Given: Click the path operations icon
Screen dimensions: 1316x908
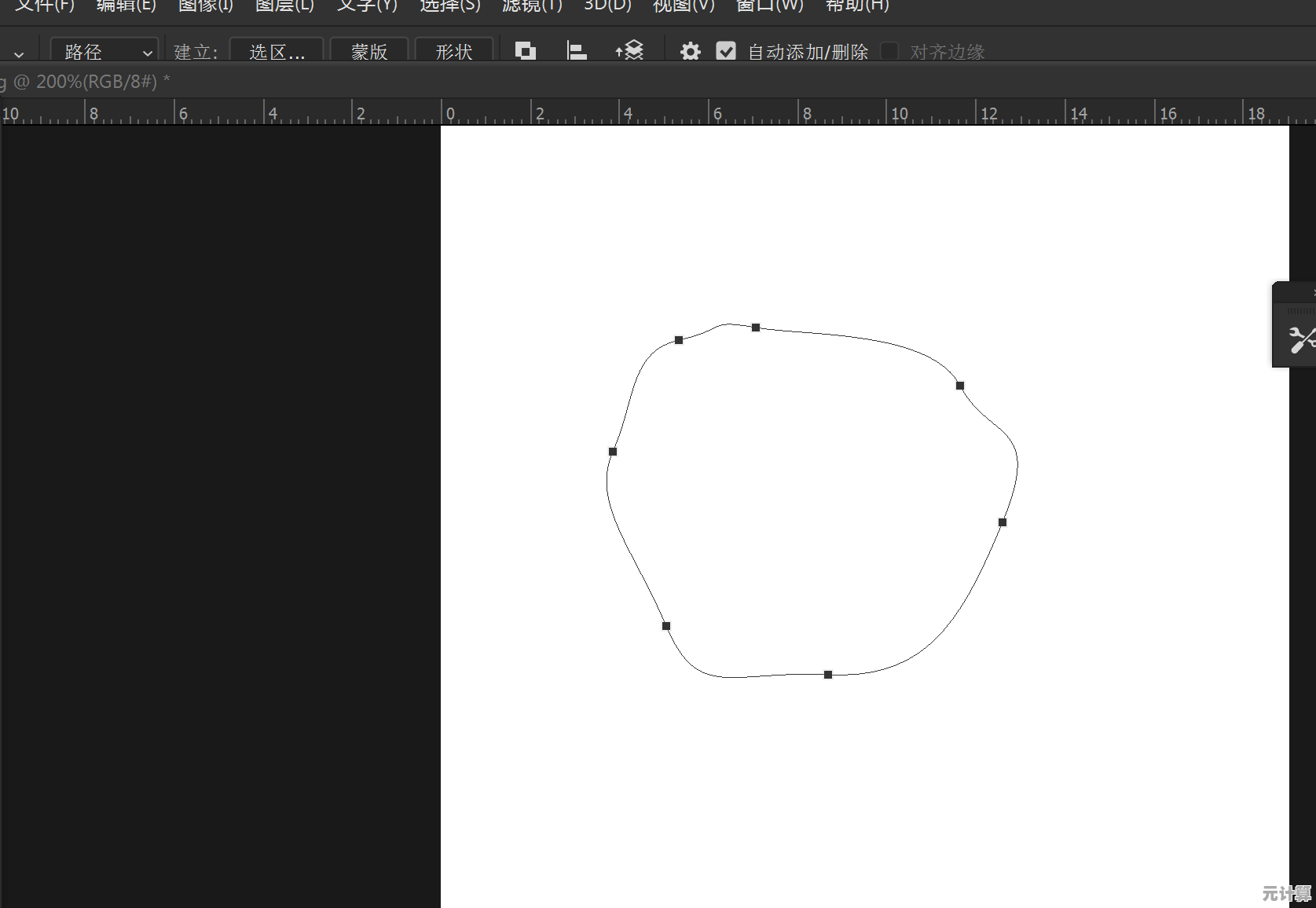Looking at the screenshot, I should [525, 51].
